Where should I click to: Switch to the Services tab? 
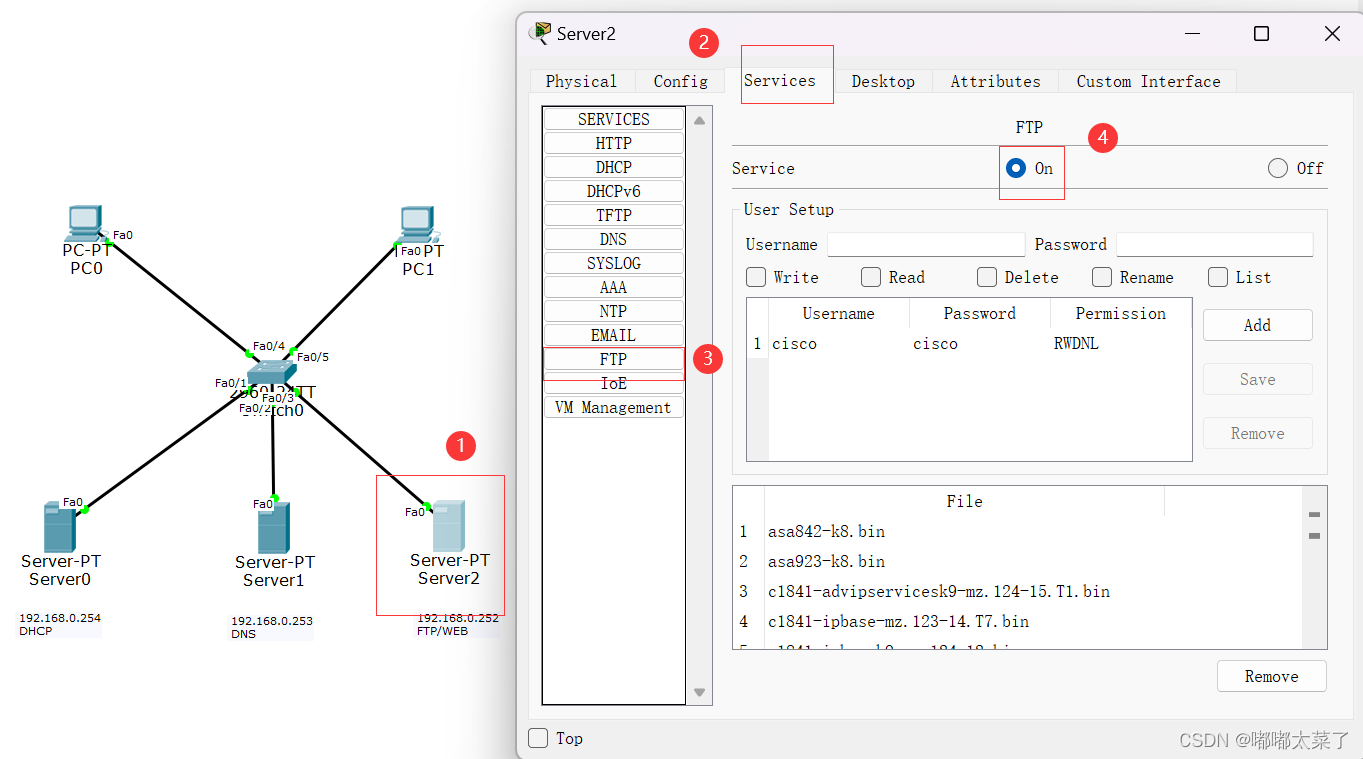pos(780,80)
